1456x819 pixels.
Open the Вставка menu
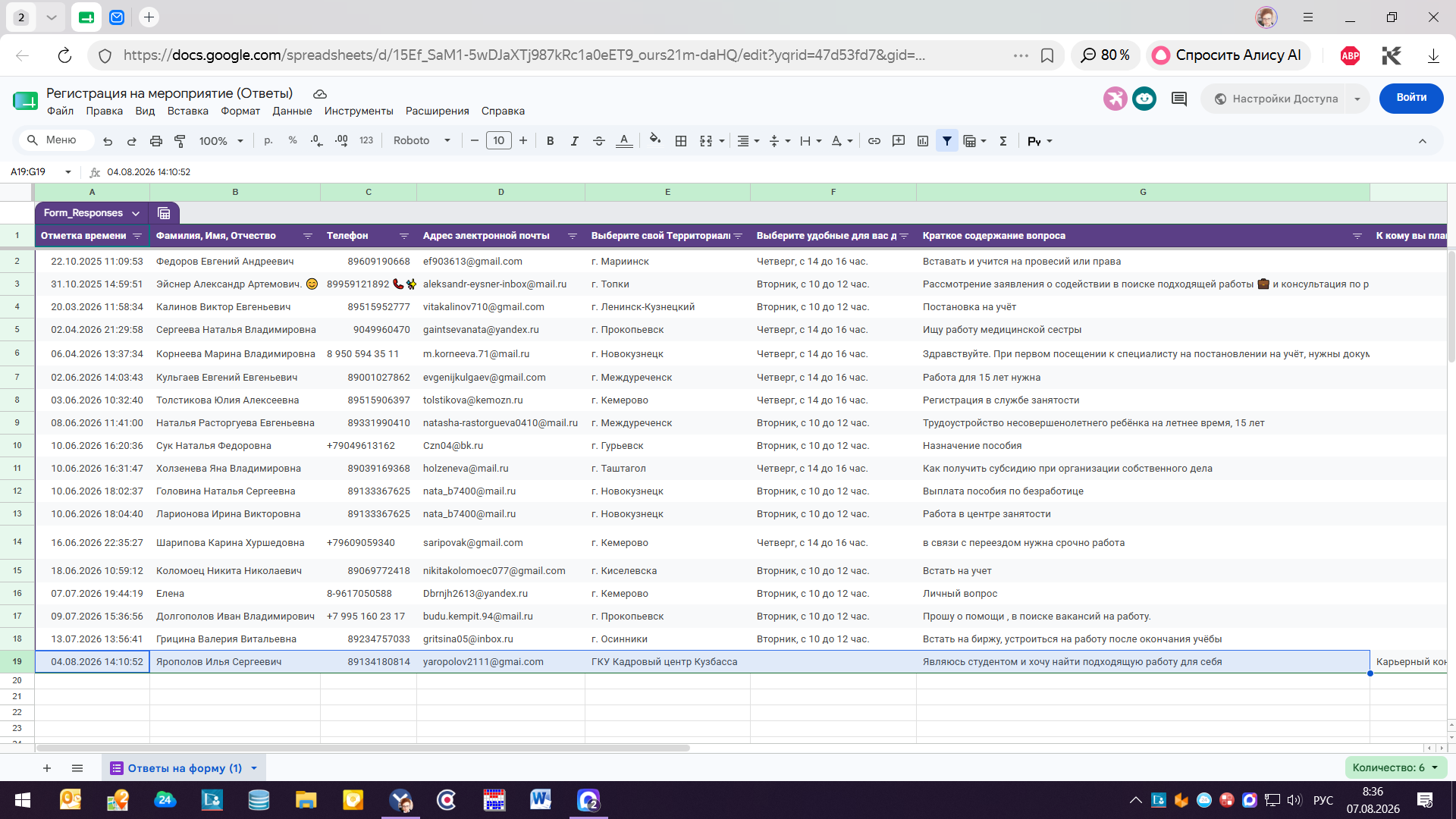pyautogui.click(x=187, y=111)
